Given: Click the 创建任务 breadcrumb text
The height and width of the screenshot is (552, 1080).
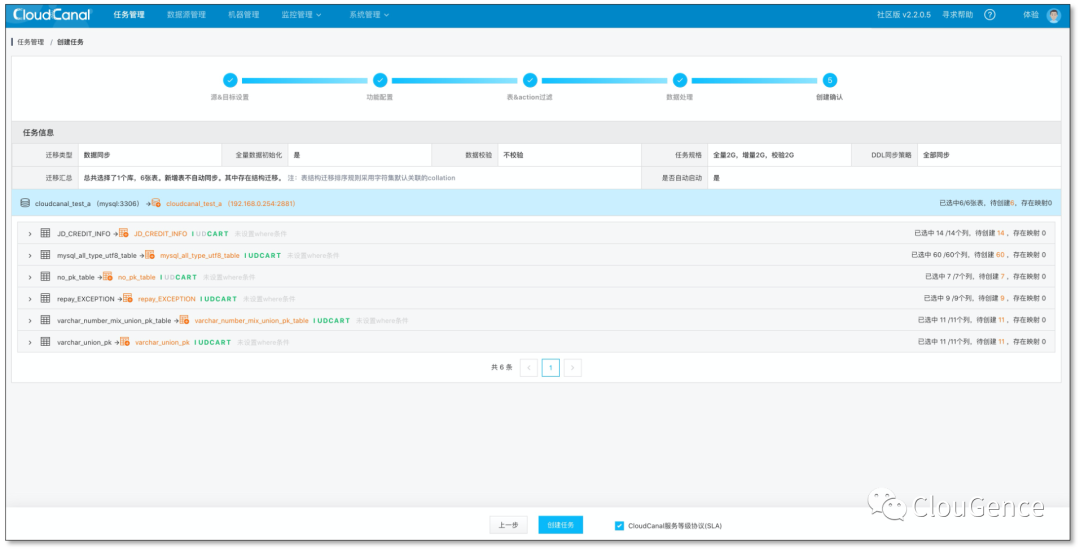Looking at the screenshot, I should (70, 42).
